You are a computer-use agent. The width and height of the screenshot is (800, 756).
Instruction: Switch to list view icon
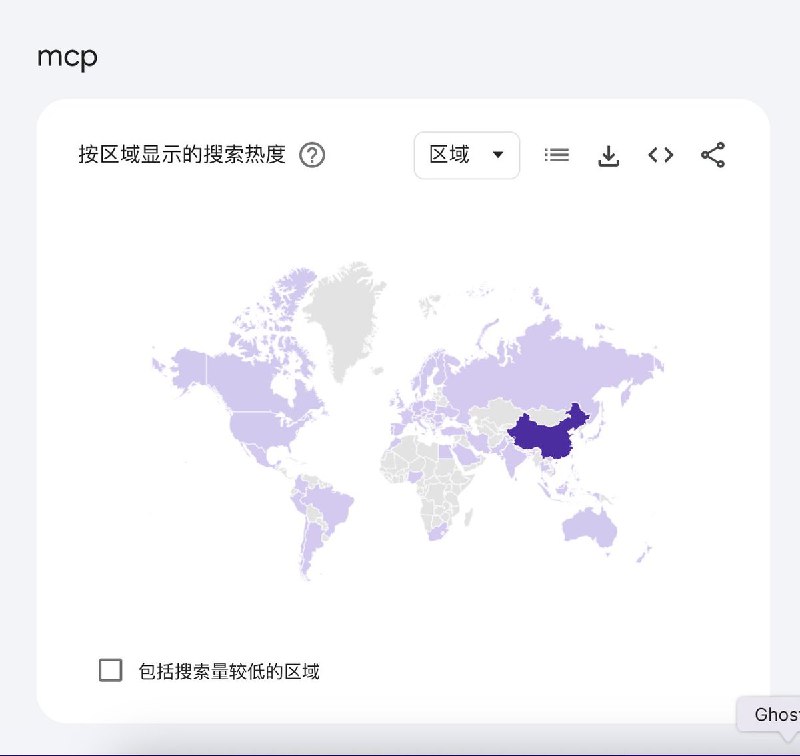click(x=557, y=155)
